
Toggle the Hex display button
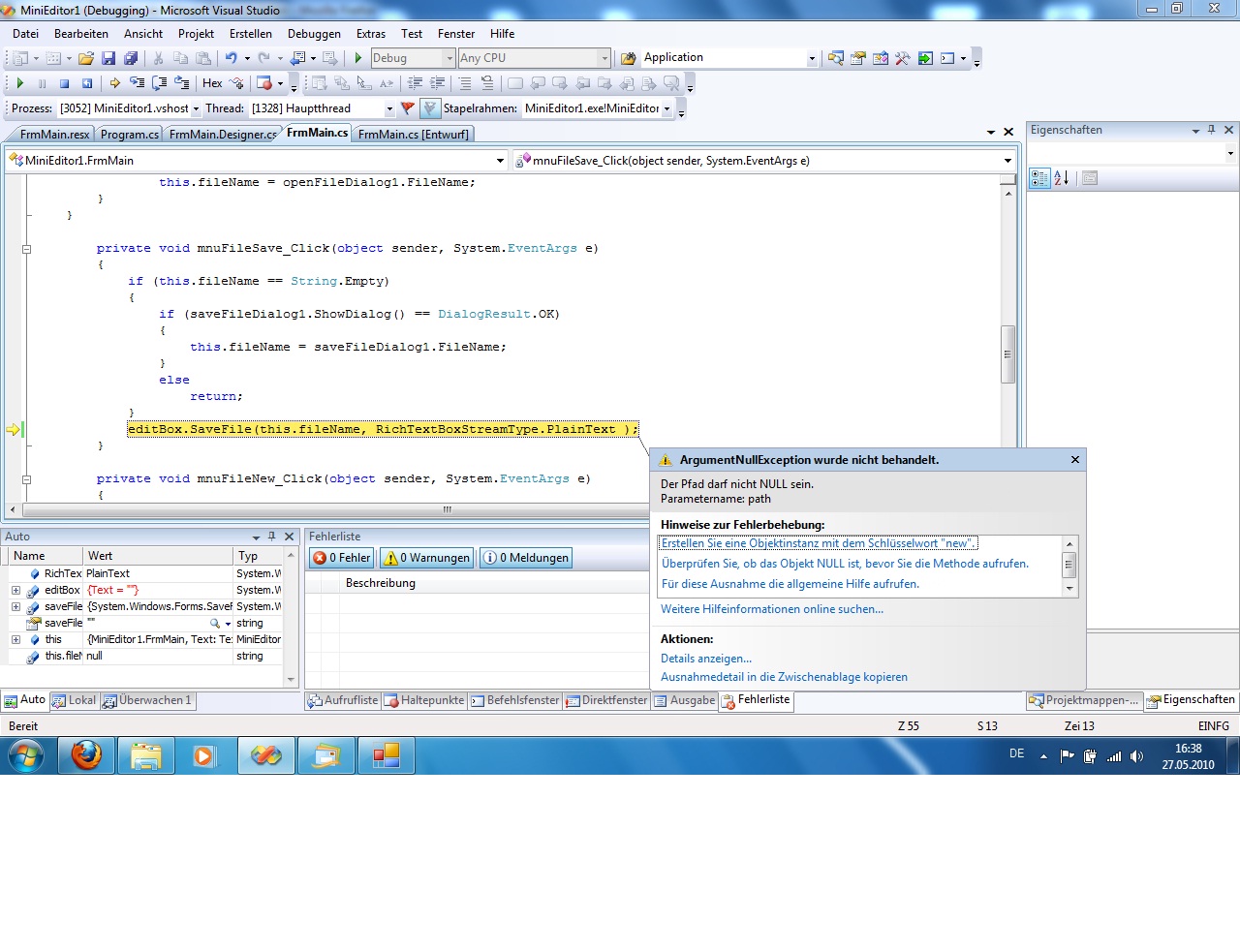212,83
